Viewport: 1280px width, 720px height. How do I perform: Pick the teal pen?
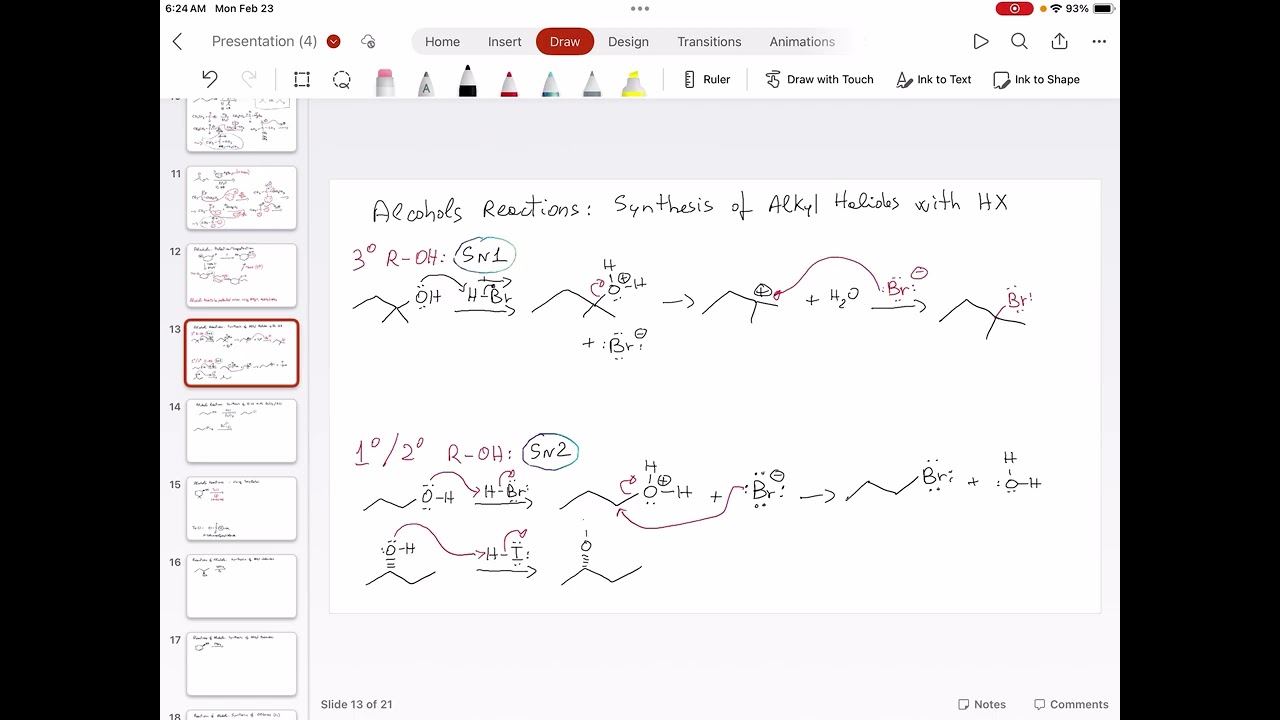[x=550, y=82]
